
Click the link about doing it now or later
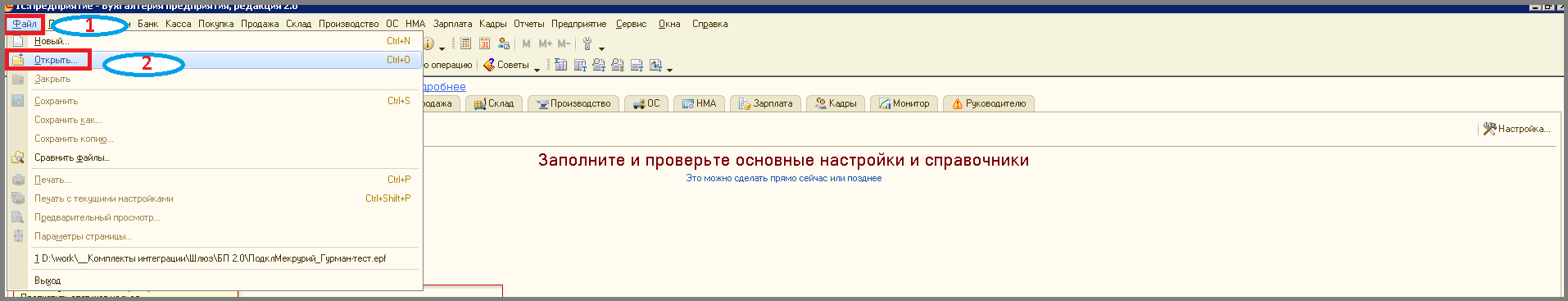tap(783, 178)
